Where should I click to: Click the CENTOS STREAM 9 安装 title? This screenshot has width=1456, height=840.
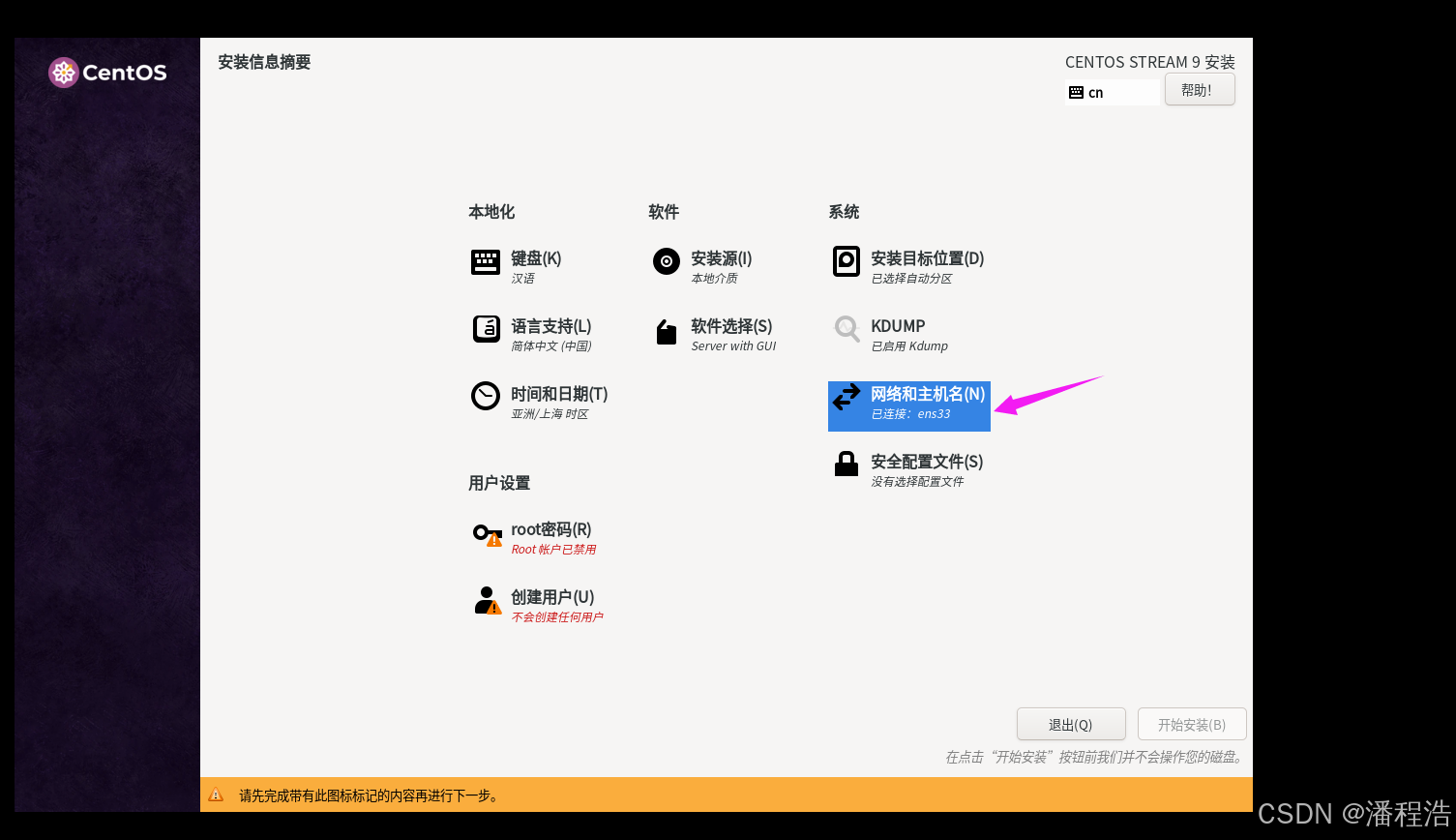(1150, 62)
